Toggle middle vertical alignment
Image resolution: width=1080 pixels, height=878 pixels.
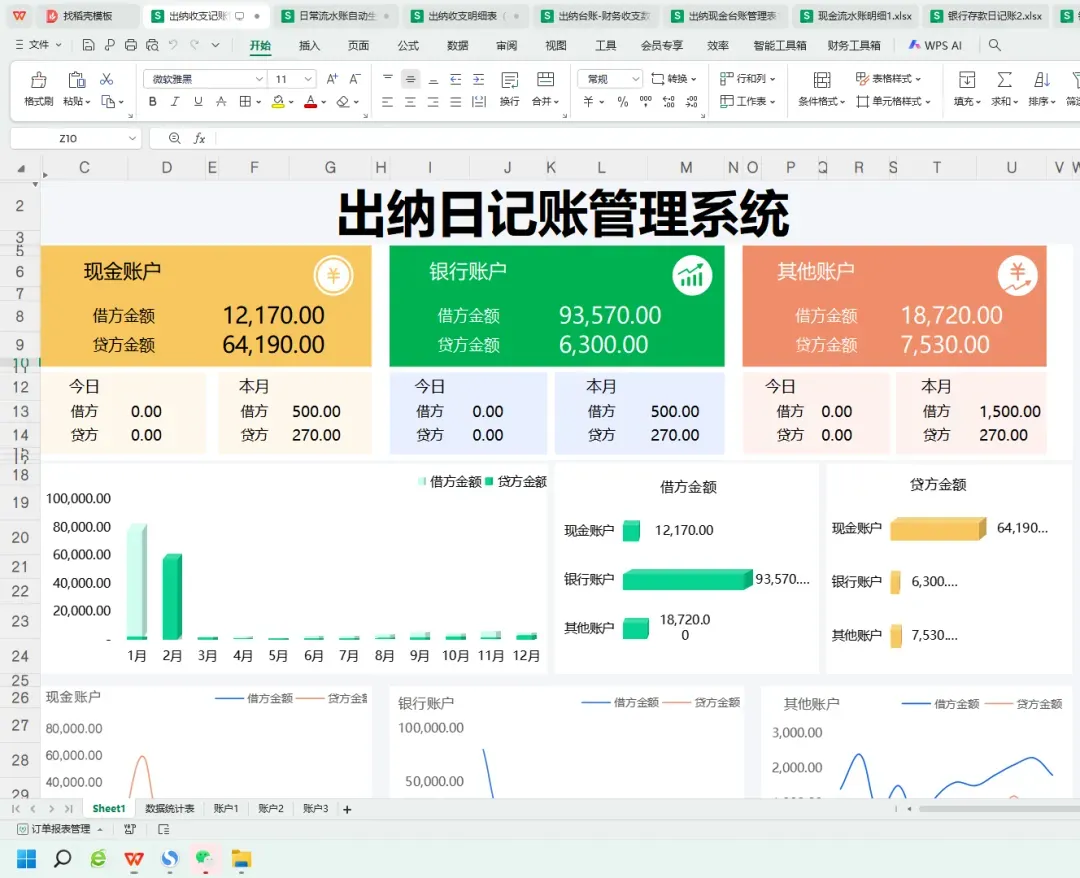411,79
